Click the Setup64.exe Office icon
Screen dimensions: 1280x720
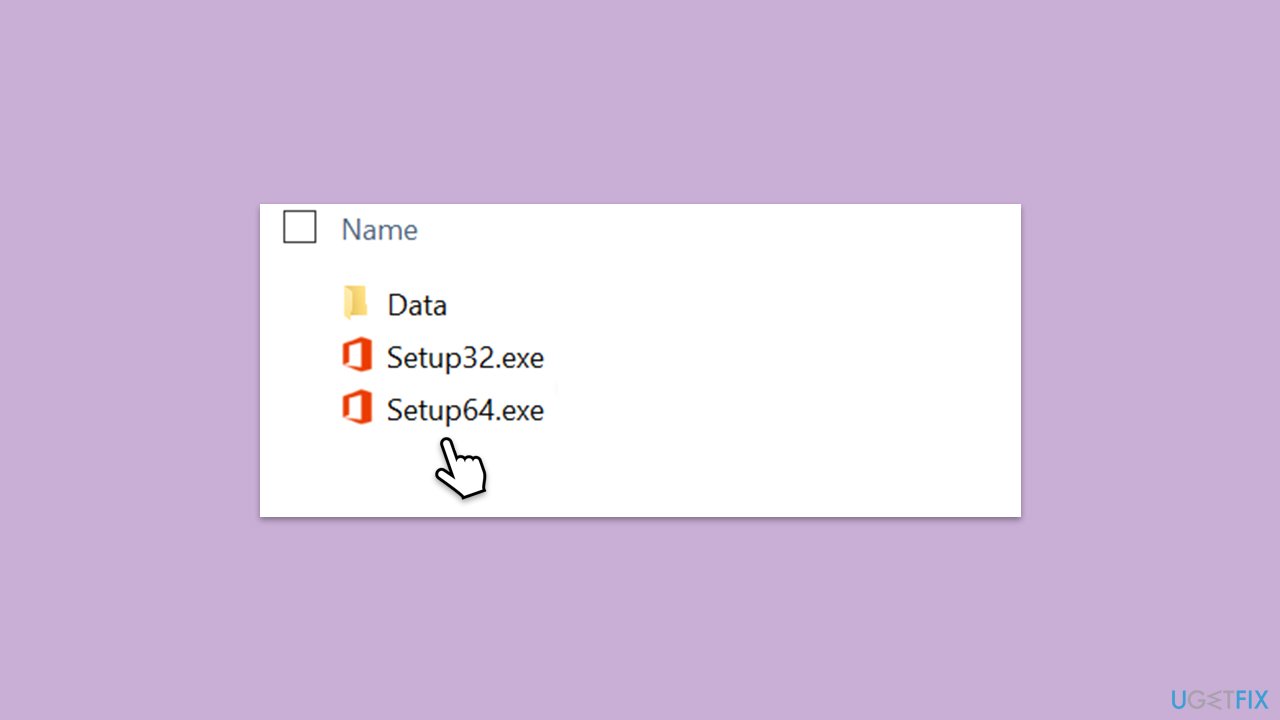(356, 409)
